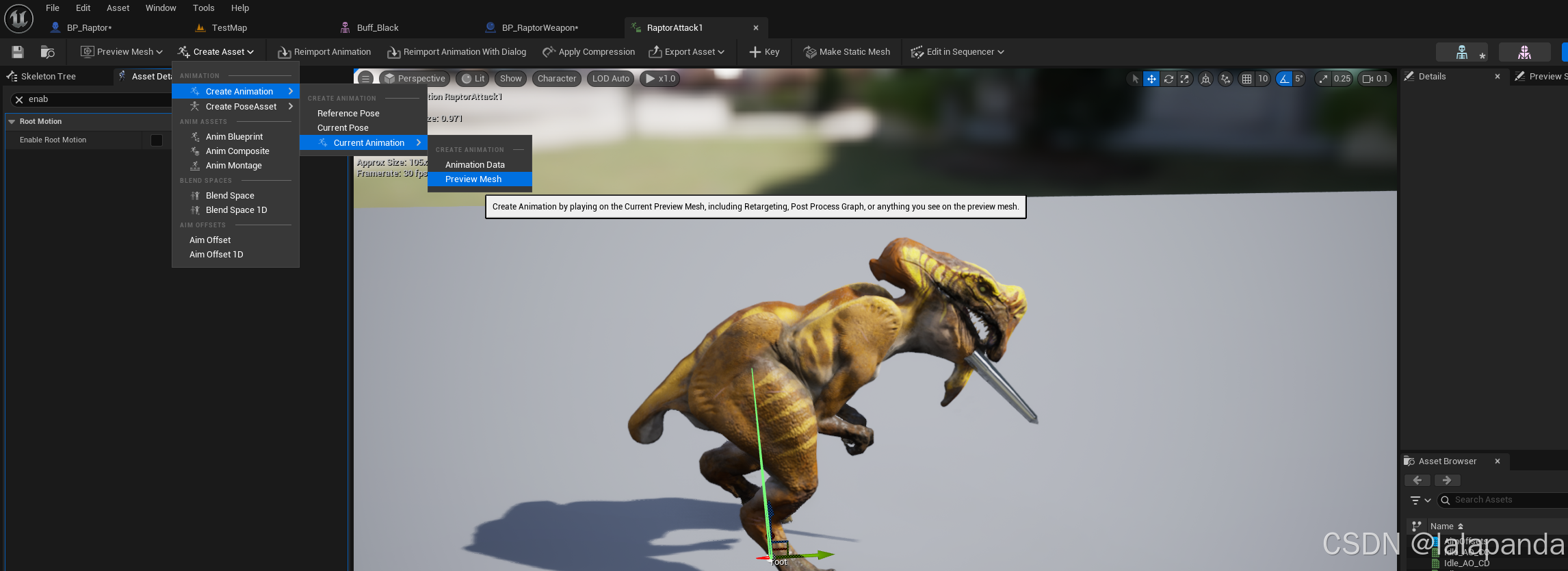
Task: Select the Translate move gizmo tool
Action: pos(1151,79)
